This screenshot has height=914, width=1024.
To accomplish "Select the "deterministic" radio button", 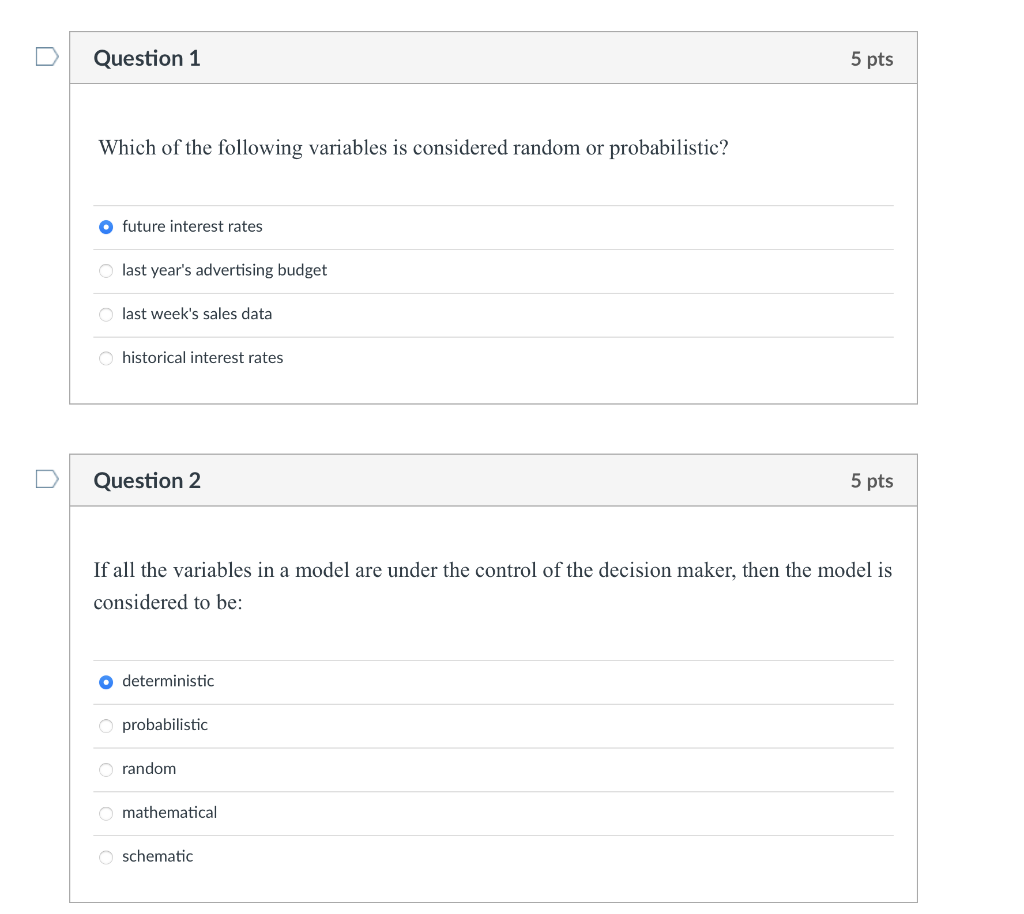I will point(106,682).
